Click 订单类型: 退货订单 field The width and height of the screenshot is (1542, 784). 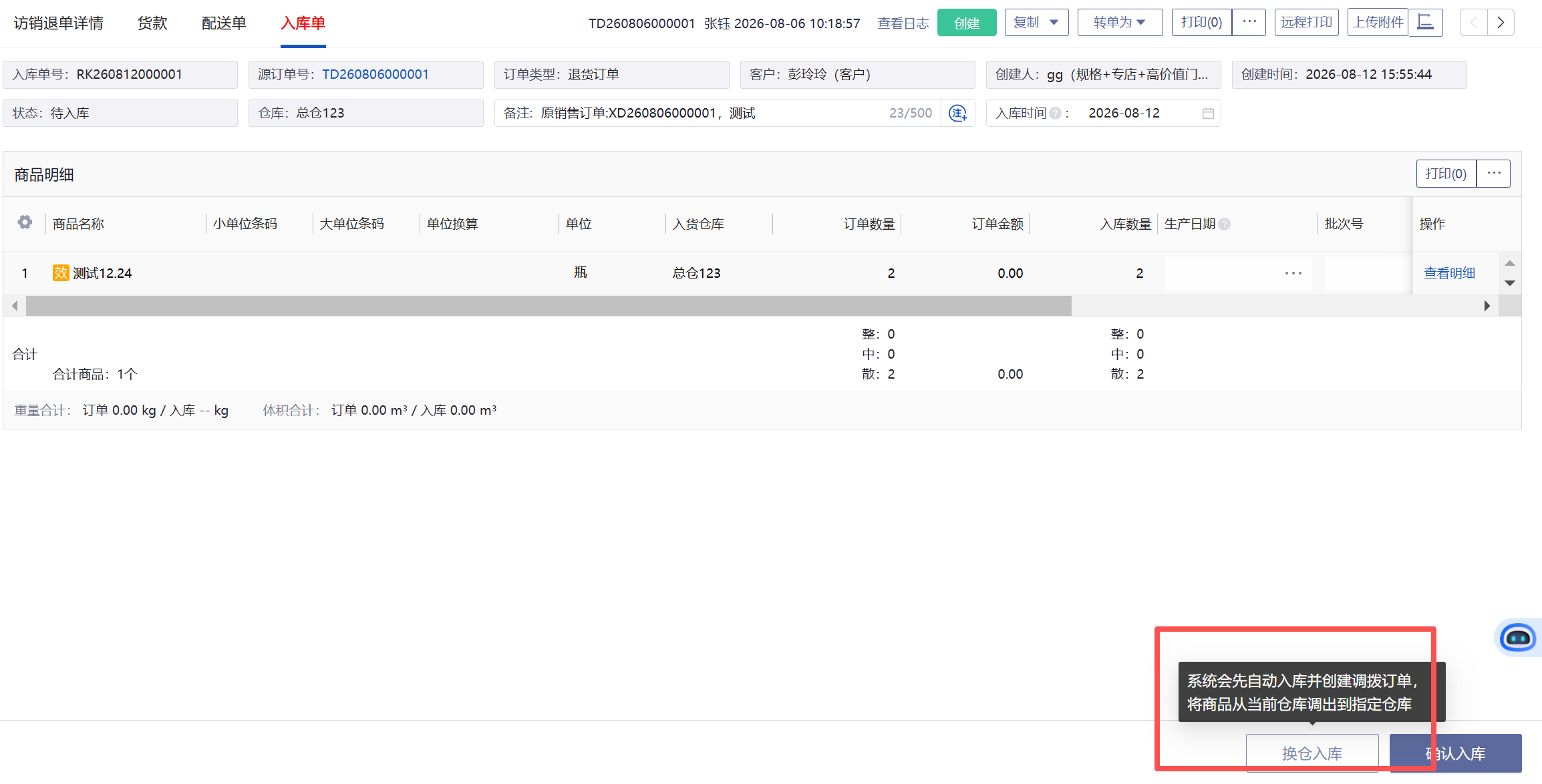point(612,74)
